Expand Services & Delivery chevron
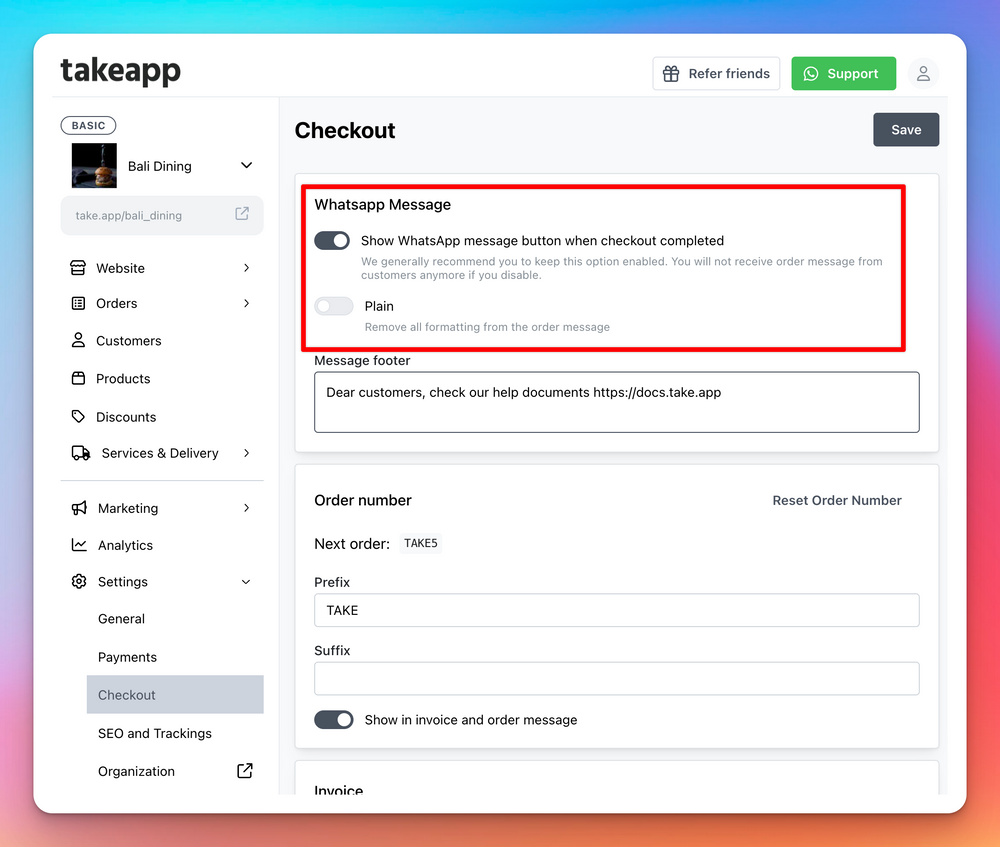Screen dimensions: 1000x847 point(246,453)
